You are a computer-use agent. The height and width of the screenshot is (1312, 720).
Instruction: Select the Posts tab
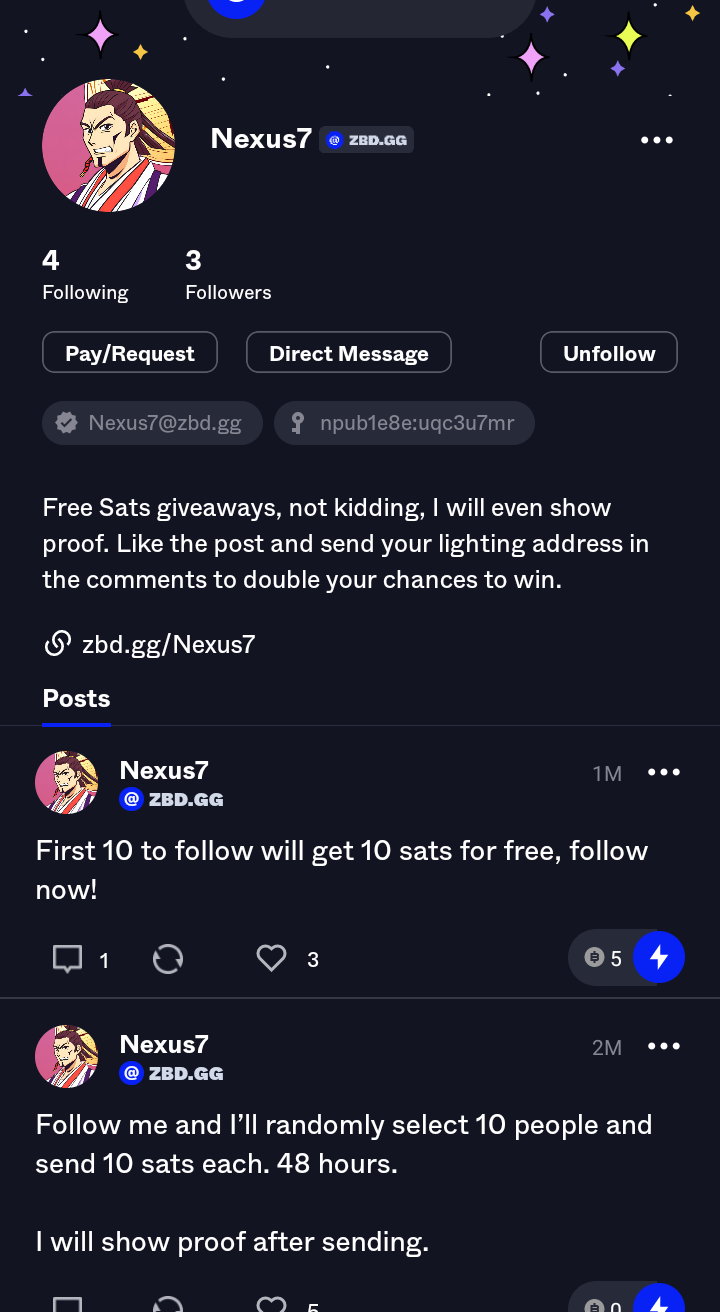[76, 699]
